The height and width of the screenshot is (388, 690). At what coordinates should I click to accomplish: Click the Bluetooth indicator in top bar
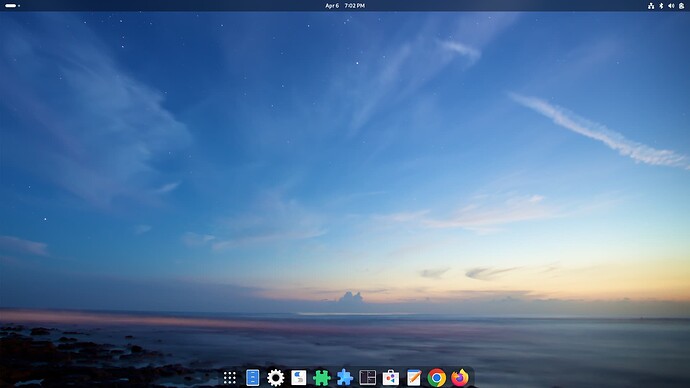coord(661,6)
